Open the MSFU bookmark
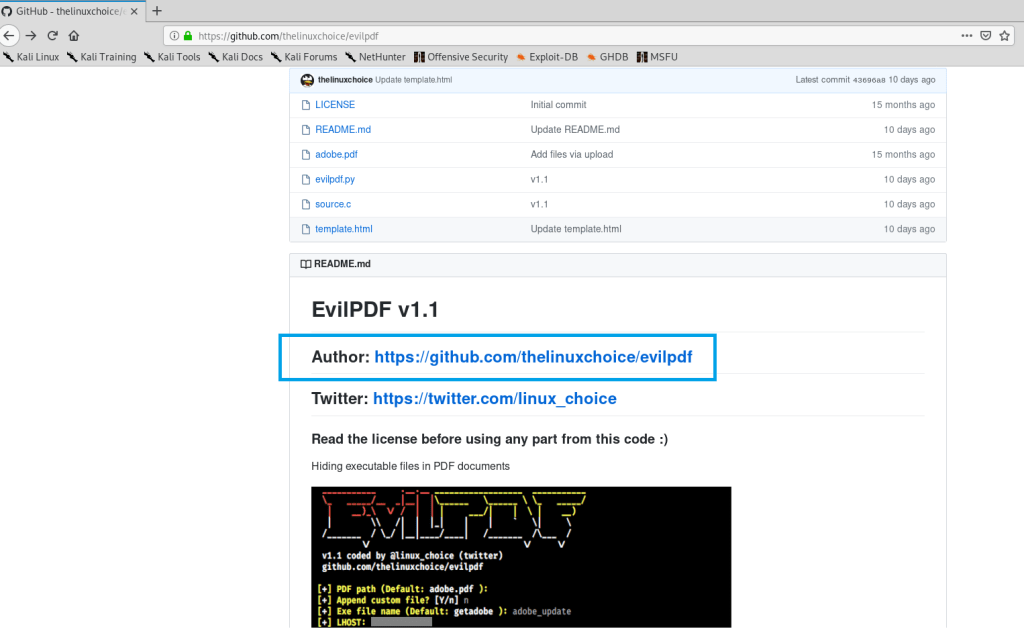 (x=657, y=57)
